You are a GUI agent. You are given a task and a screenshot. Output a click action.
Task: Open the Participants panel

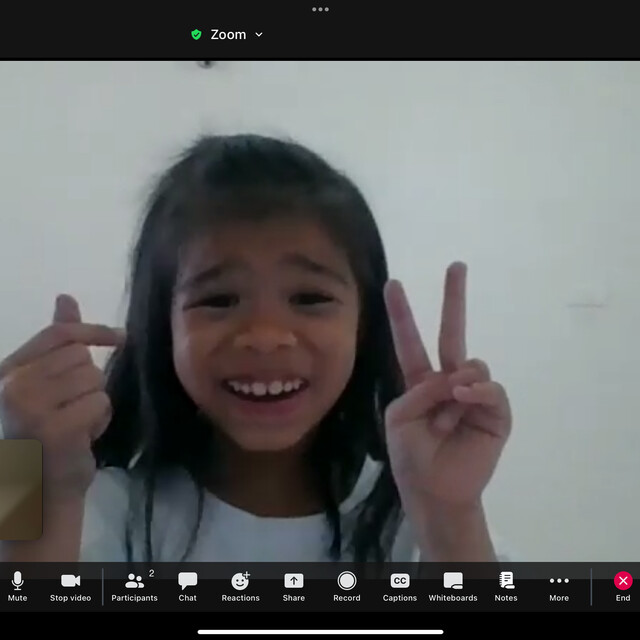134,587
